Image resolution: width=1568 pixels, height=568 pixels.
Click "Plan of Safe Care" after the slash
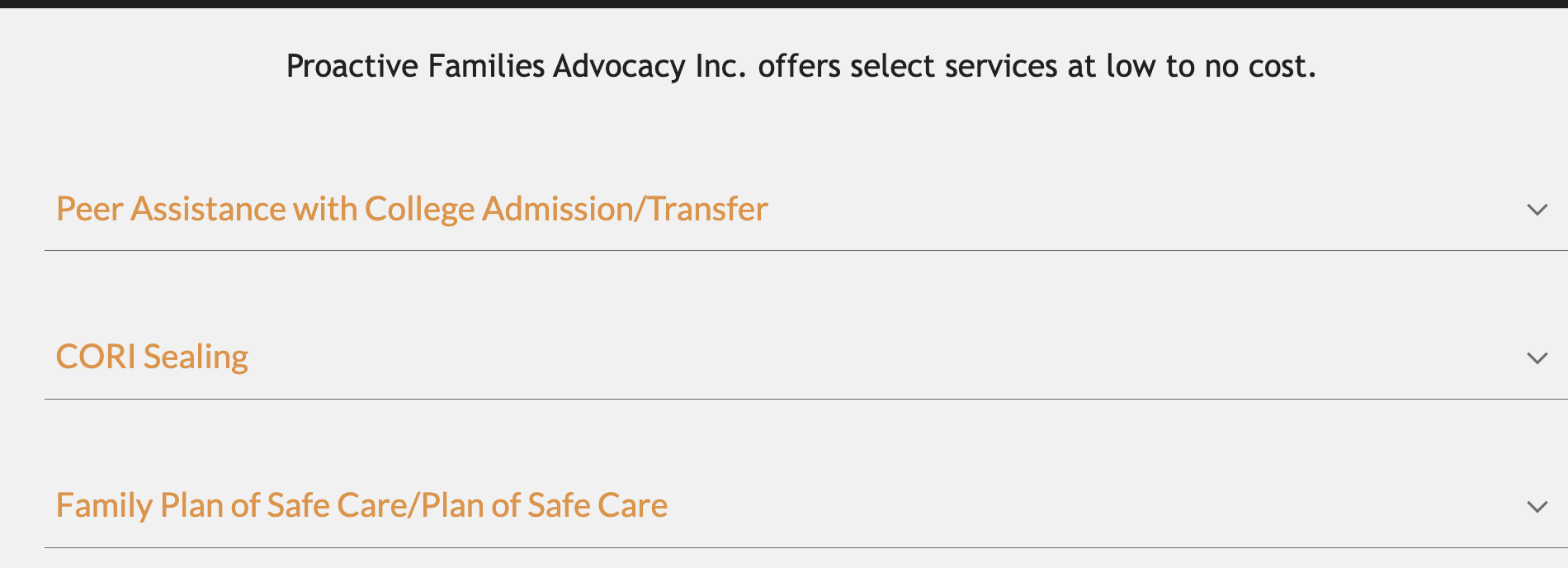coord(544,505)
